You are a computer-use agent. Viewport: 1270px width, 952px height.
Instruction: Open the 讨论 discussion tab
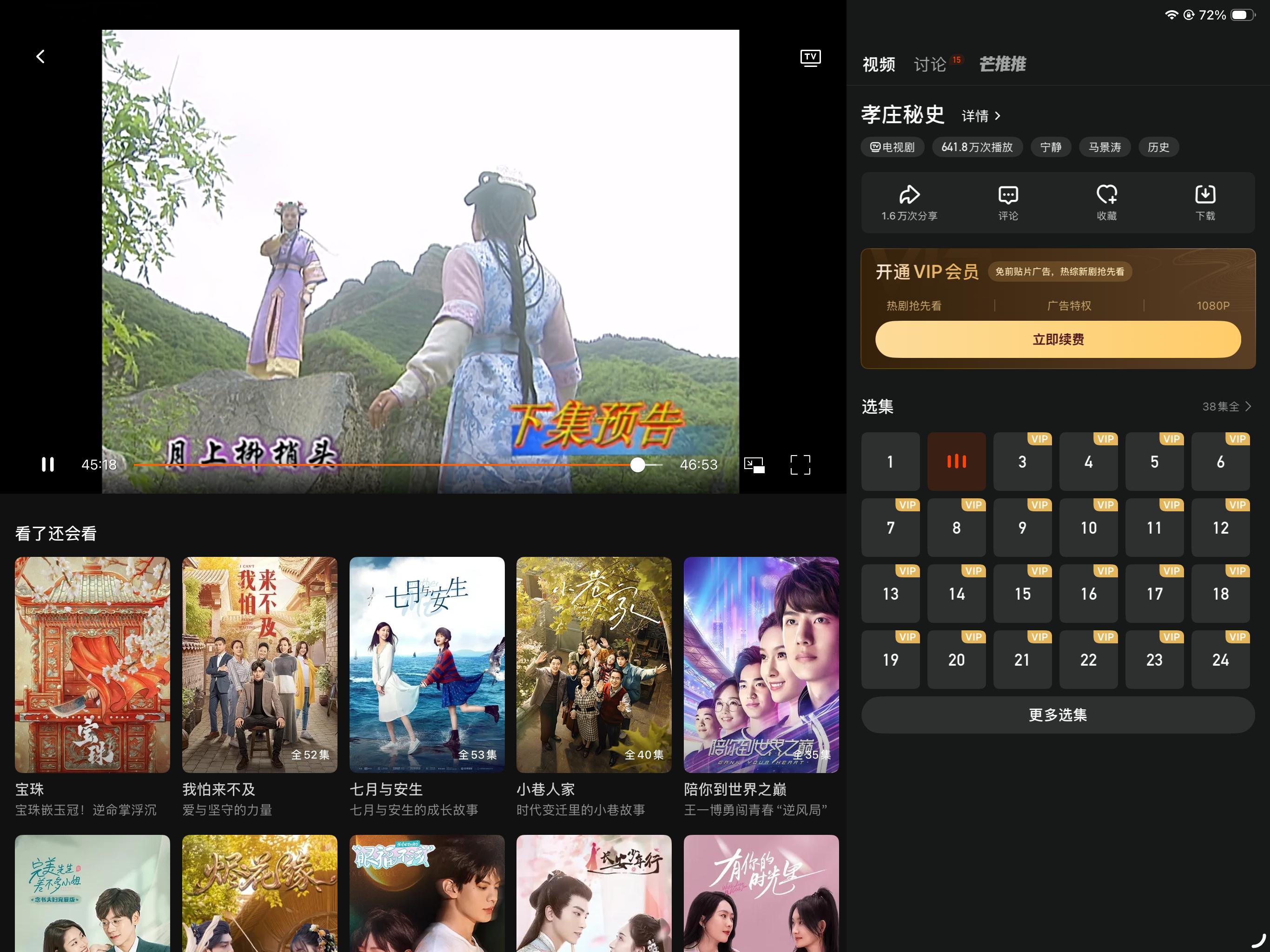click(930, 64)
